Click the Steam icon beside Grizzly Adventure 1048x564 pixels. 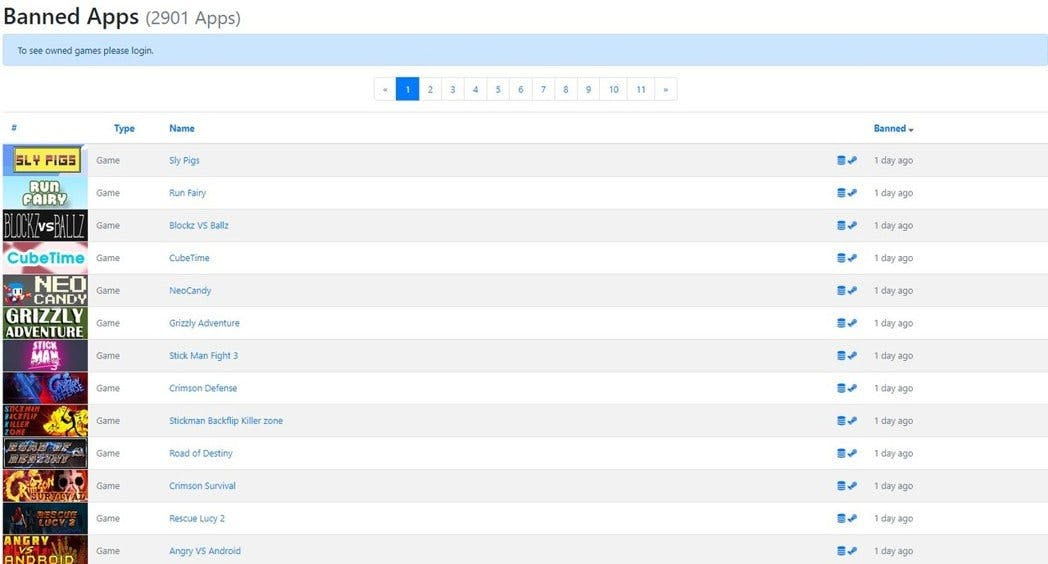[x=852, y=323]
